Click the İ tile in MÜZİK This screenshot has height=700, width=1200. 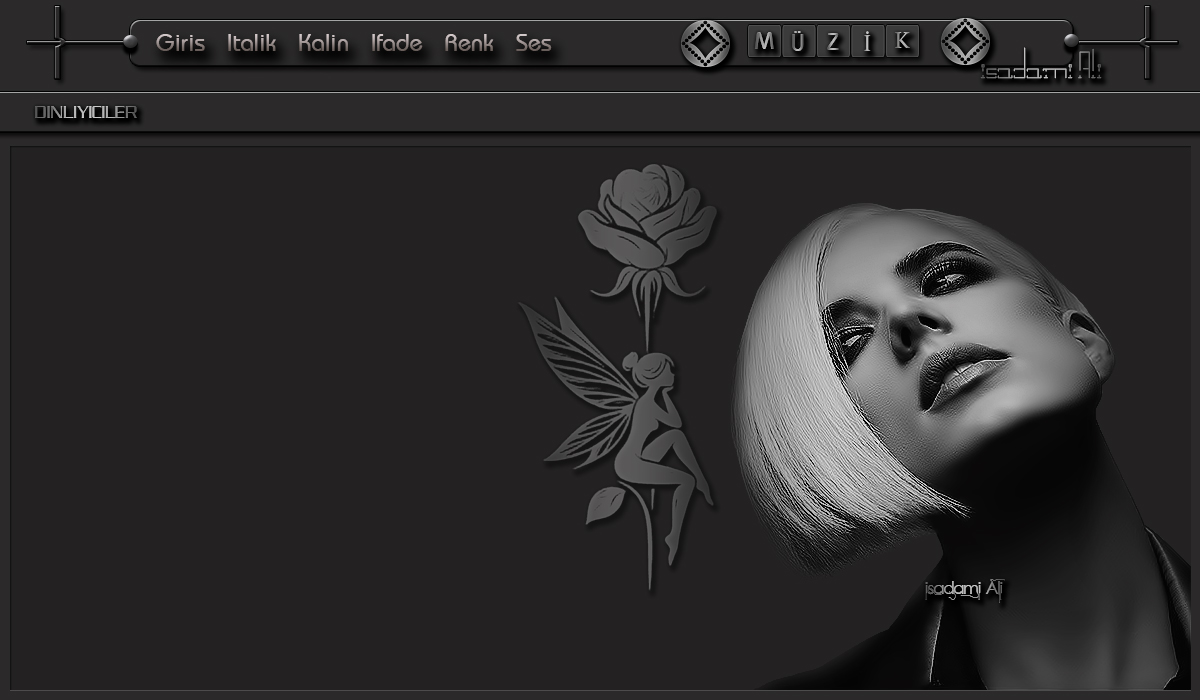[x=868, y=42]
